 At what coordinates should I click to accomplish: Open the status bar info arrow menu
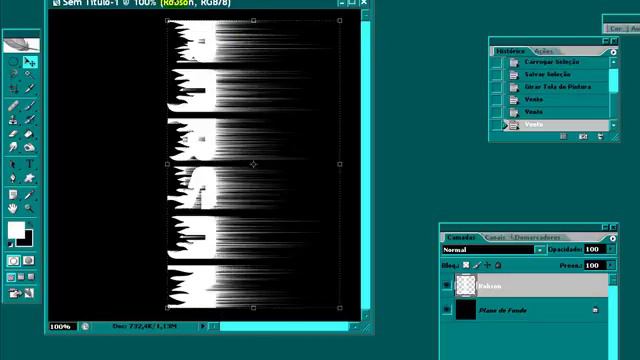(x=202, y=326)
